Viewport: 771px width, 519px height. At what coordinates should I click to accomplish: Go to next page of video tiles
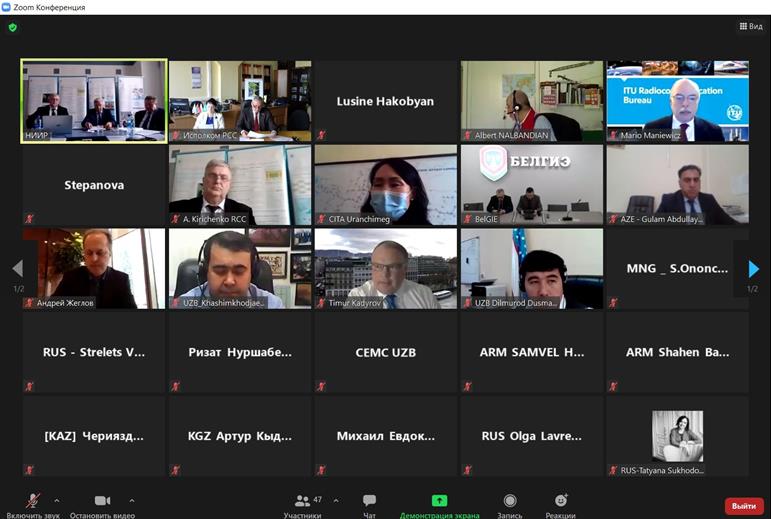[x=753, y=269]
